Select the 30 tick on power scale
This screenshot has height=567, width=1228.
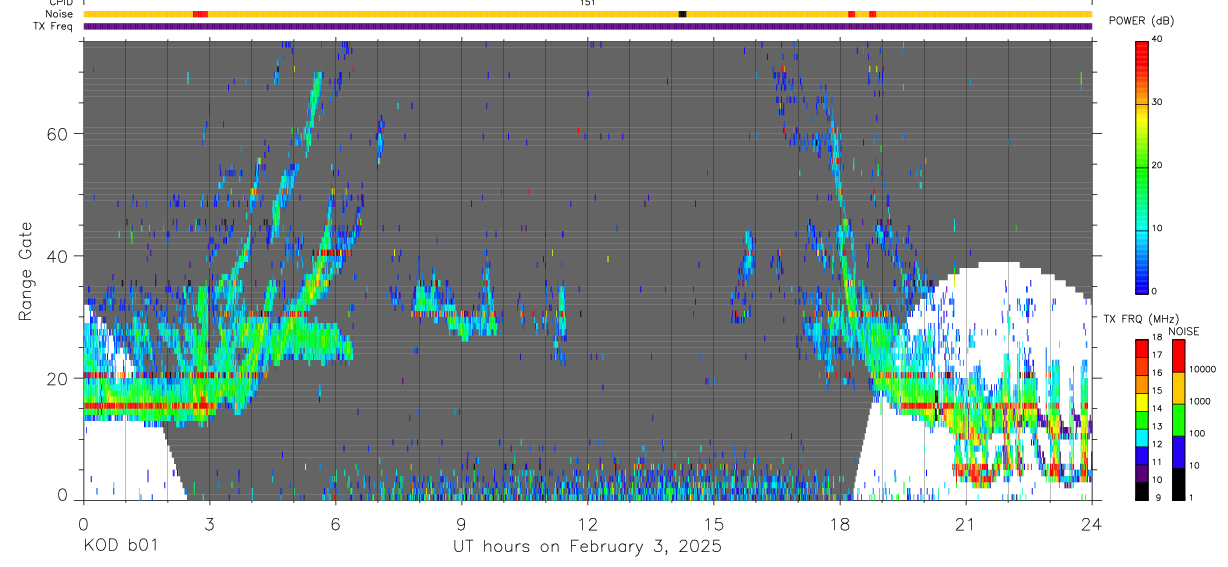(x=1158, y=102)
